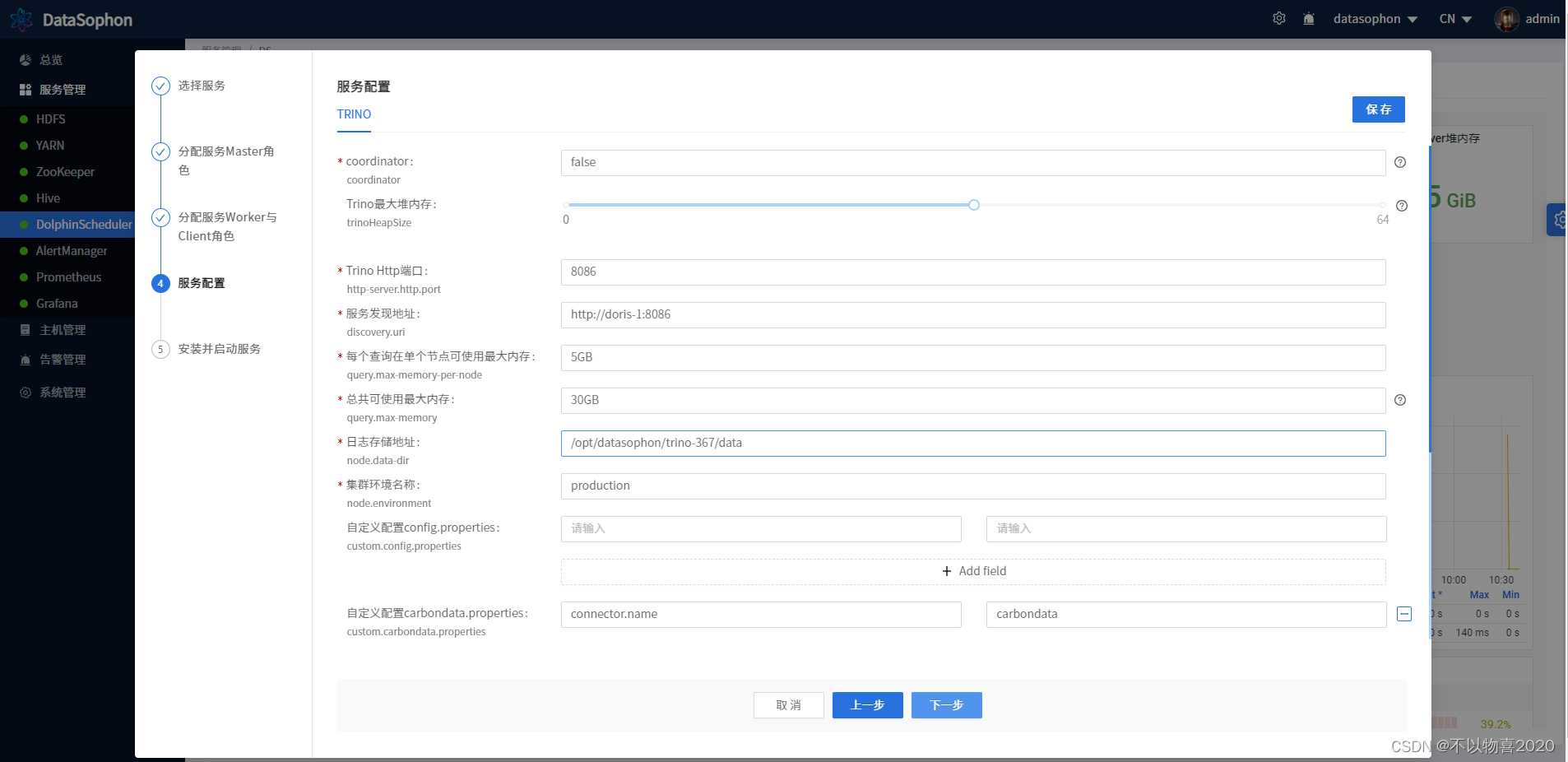Open the CN language dropdown
This screenshot has width=1568, height=762.
point(1455,19)
